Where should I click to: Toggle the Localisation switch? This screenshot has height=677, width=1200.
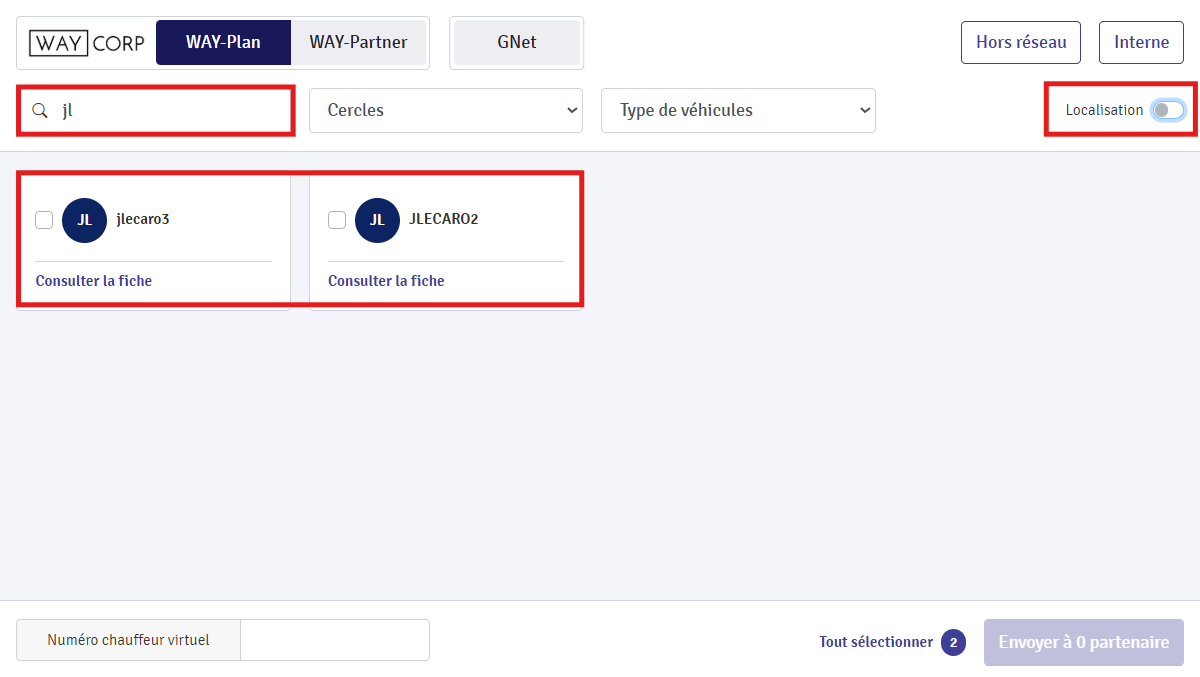1167,110
